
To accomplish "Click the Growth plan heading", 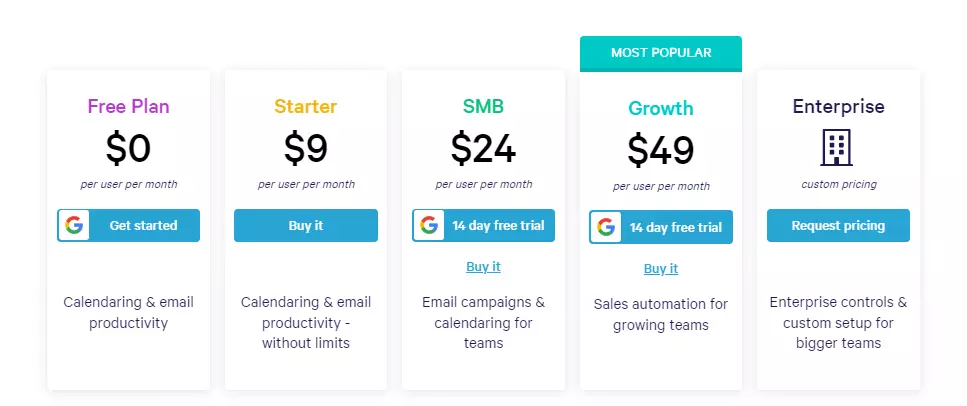I will pos(661,108).
